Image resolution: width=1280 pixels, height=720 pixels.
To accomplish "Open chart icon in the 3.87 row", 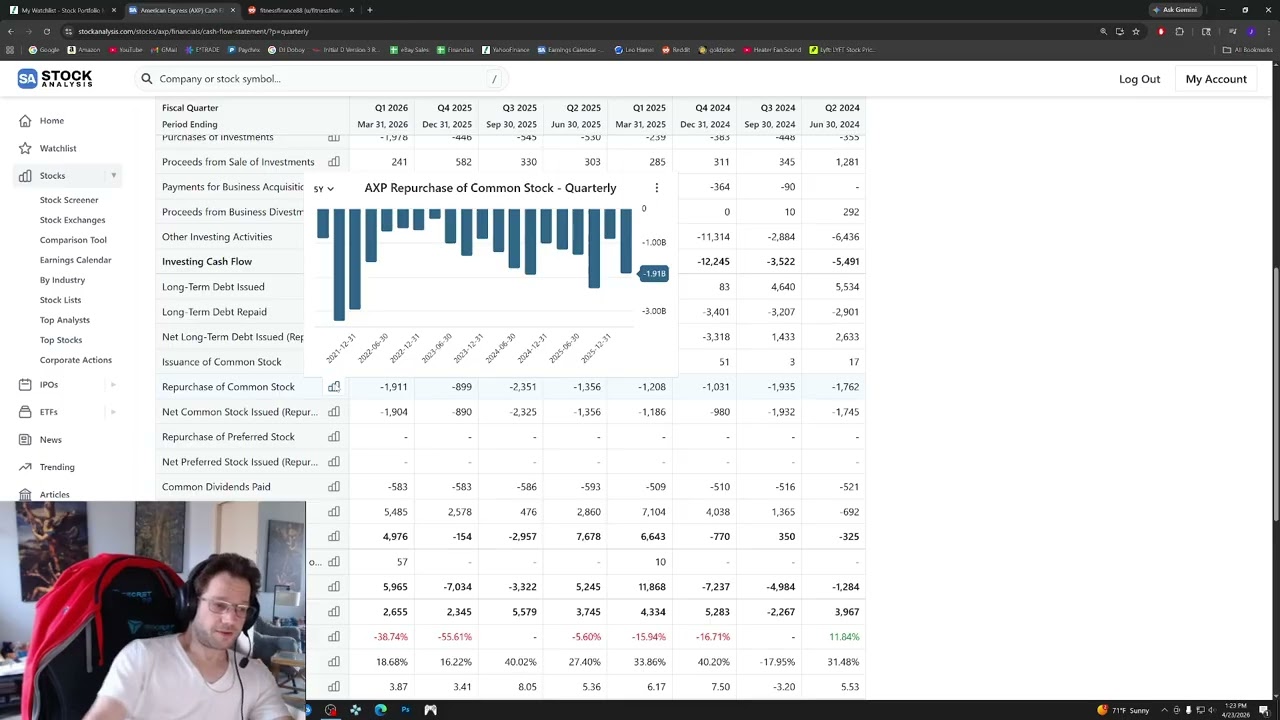I will click(x=334, y=687).
